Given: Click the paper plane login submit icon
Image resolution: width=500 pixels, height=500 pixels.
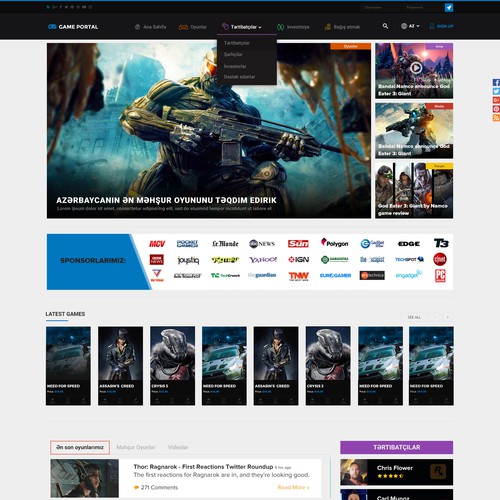Looking at the screenshot, I should (x=449, y=7).
